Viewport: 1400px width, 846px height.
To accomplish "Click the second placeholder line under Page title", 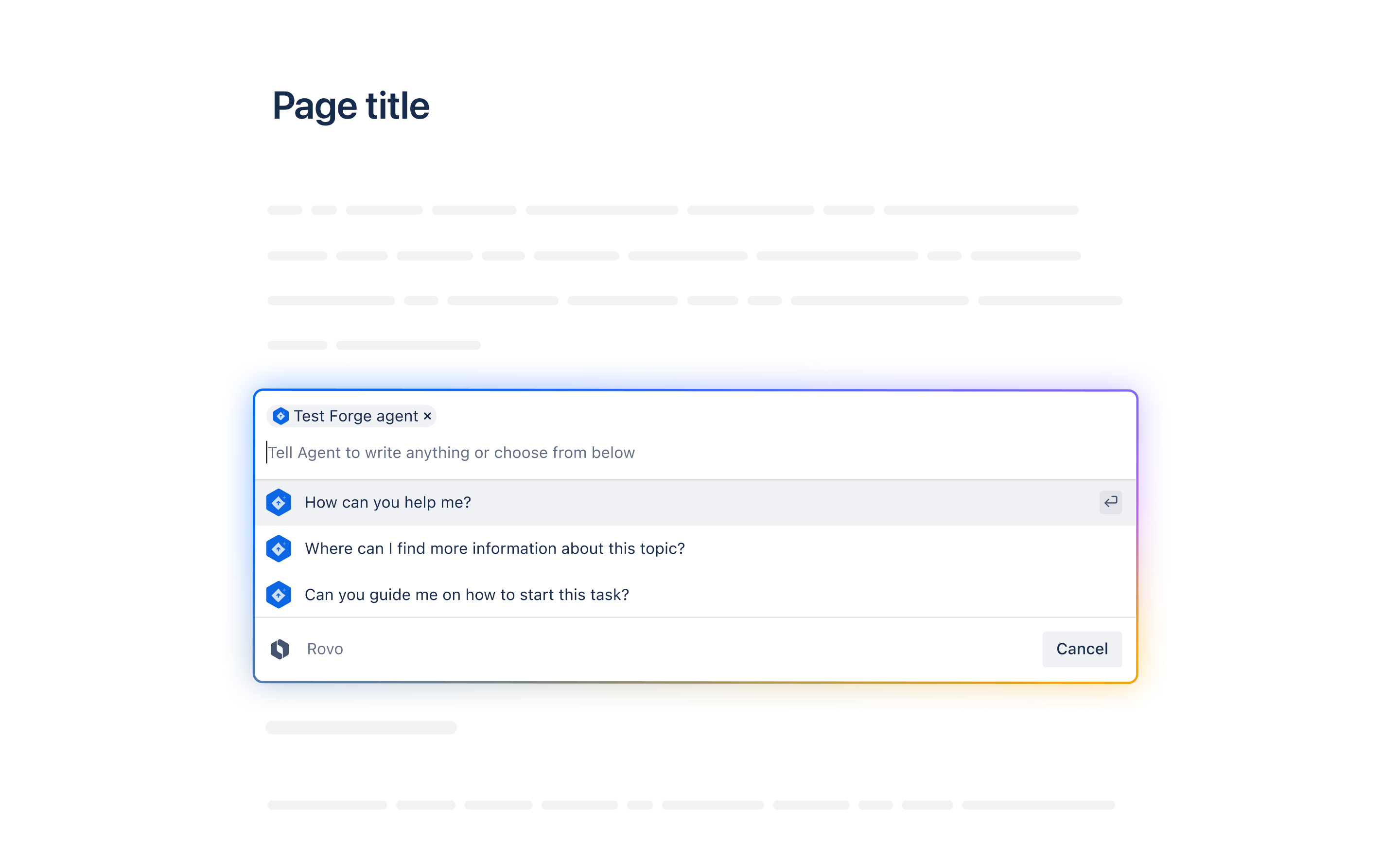I will 674,256.
